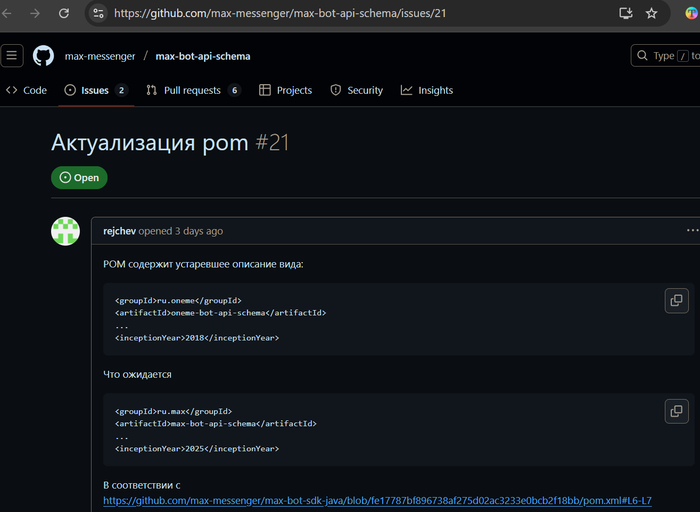Copy the second code block with ru.max
This screenshot has width=700, height=512.
coord(676,411)
